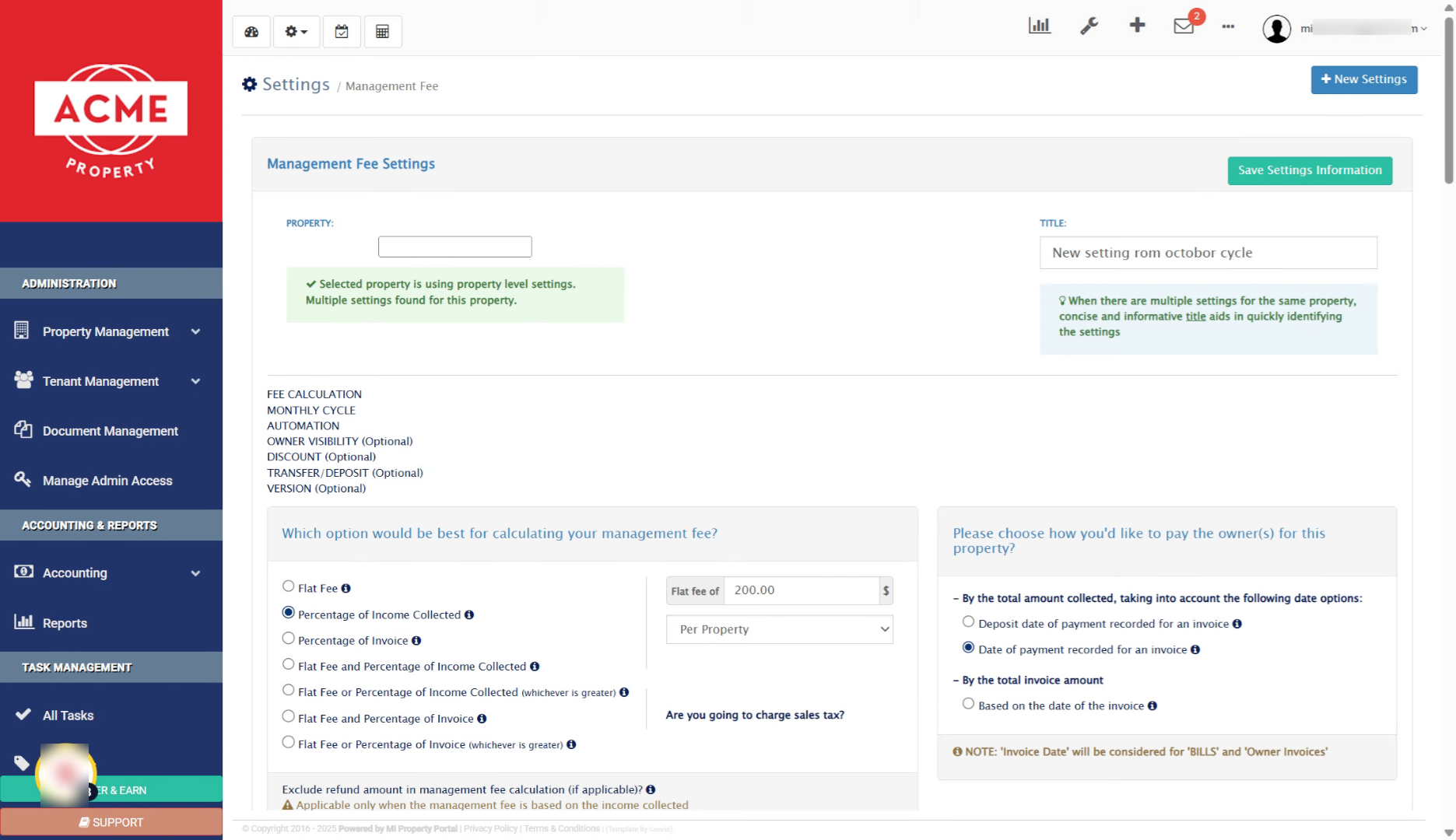Choose Percentage of Invoice radio option
The image size is (1456, 840).
click(289, 639)
